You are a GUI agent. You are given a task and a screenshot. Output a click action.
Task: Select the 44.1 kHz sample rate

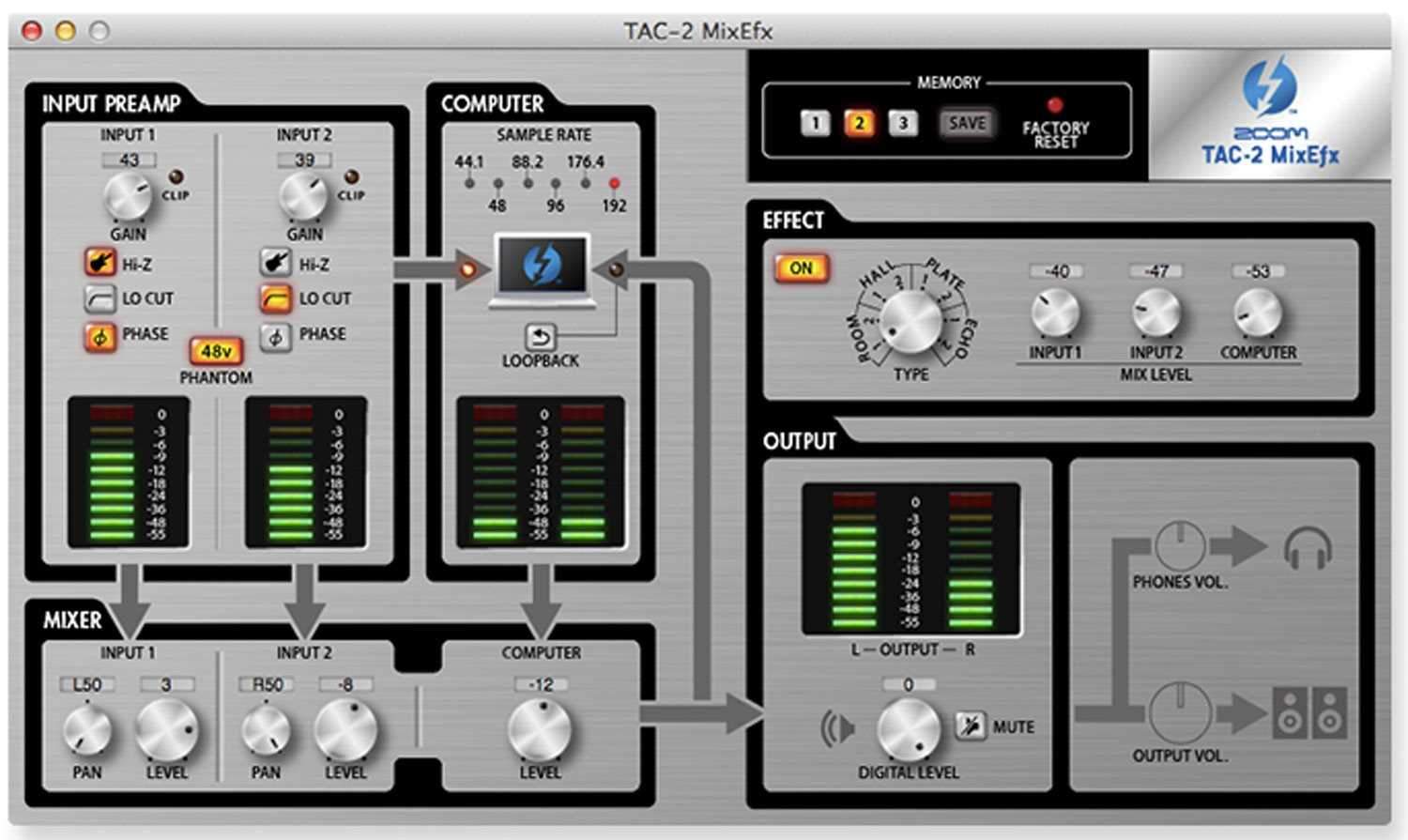pyautogui.click(x=469, y=183)
